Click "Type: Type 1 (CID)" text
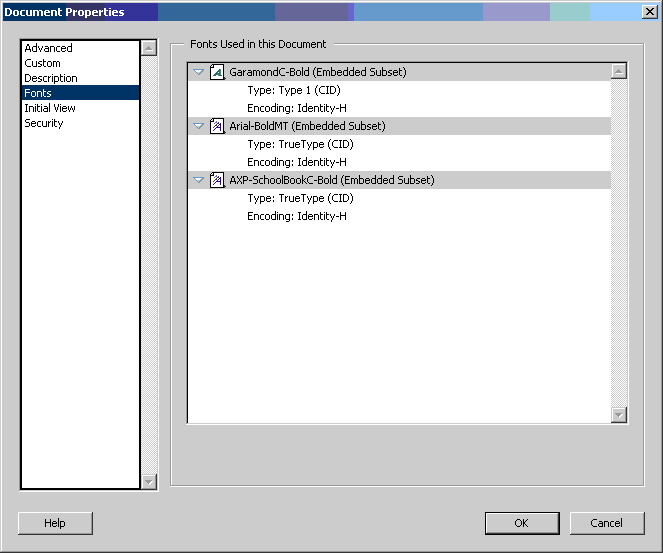The image size is (663, 553). [294, 90]
